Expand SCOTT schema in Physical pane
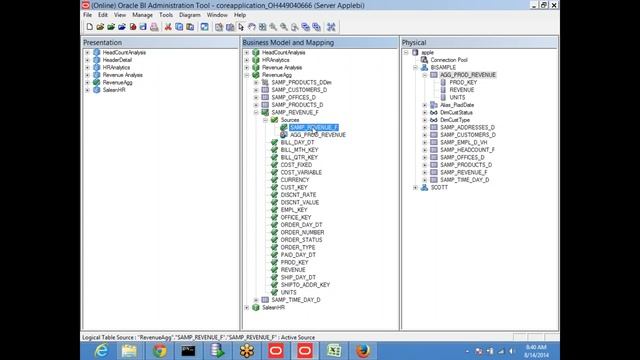Screen dimensions: 640x360 click(415, 187)
